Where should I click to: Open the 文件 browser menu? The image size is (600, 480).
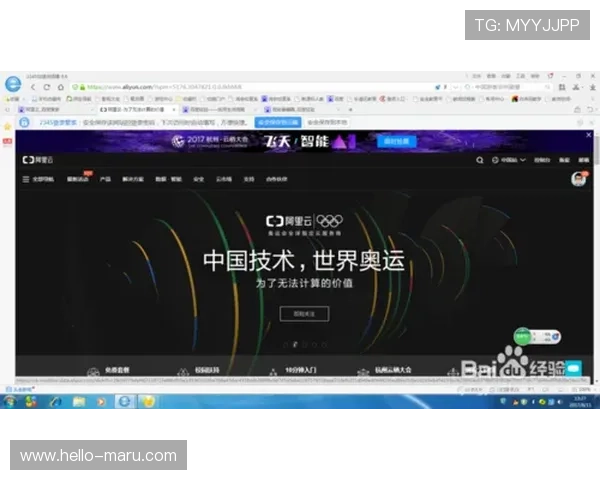click(x=477, y=76)
